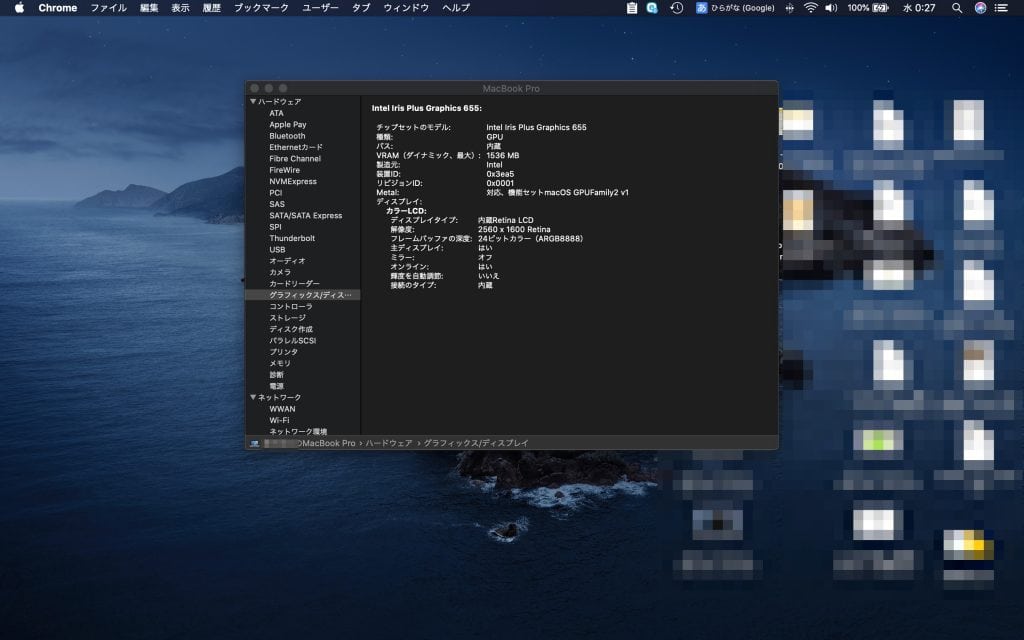Select FireWire in sidebar
Image resolution: width=1024 pixels, height=640 pixels.
[284, 170]
